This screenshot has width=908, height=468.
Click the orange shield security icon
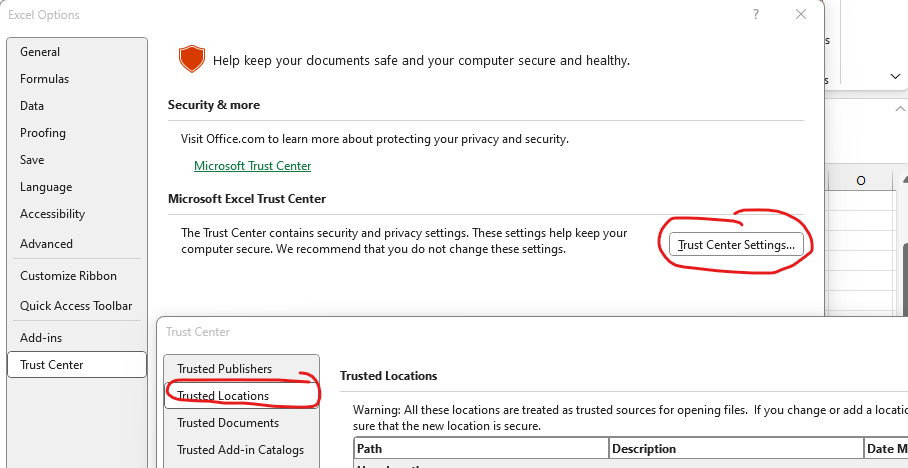pos(192,59)
